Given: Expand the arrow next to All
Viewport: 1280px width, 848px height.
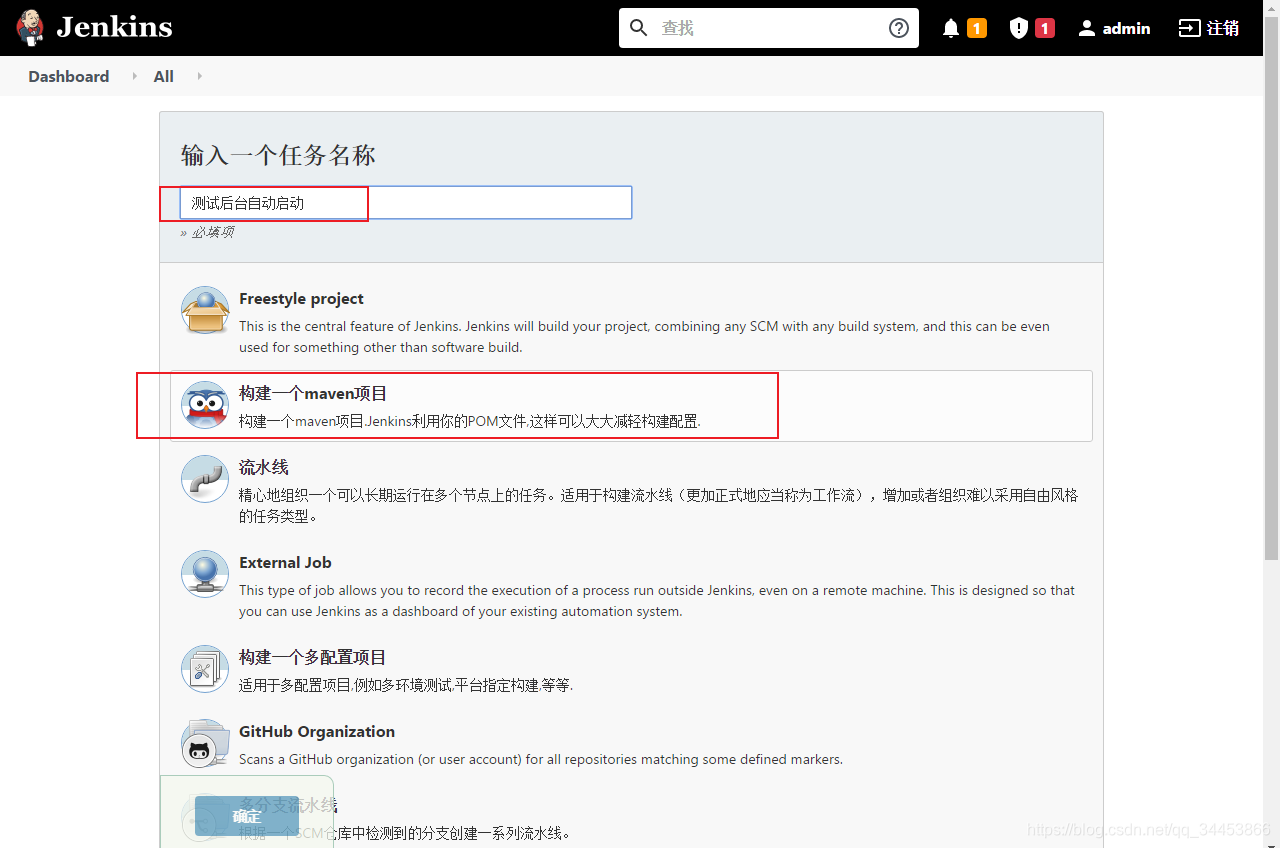Looking at the screenshot, I should pyautogui.click(x=199, y=76).
